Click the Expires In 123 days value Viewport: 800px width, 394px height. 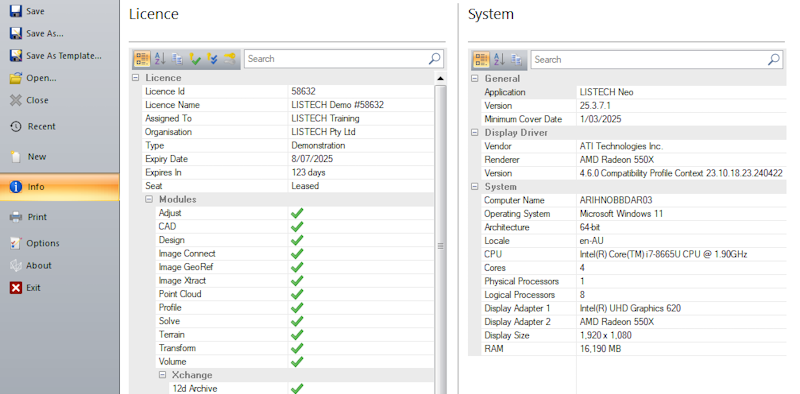[x=309, y=173]
